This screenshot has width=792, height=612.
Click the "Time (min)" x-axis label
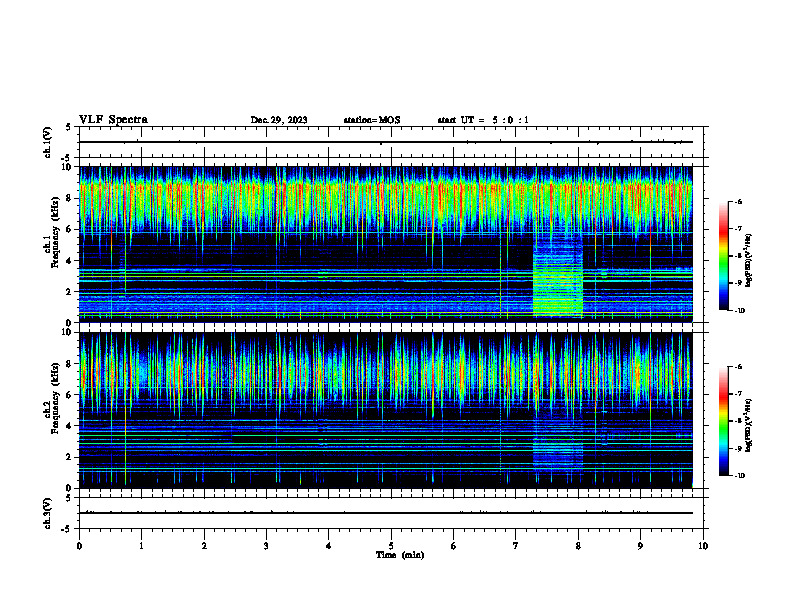click(400, 555)
